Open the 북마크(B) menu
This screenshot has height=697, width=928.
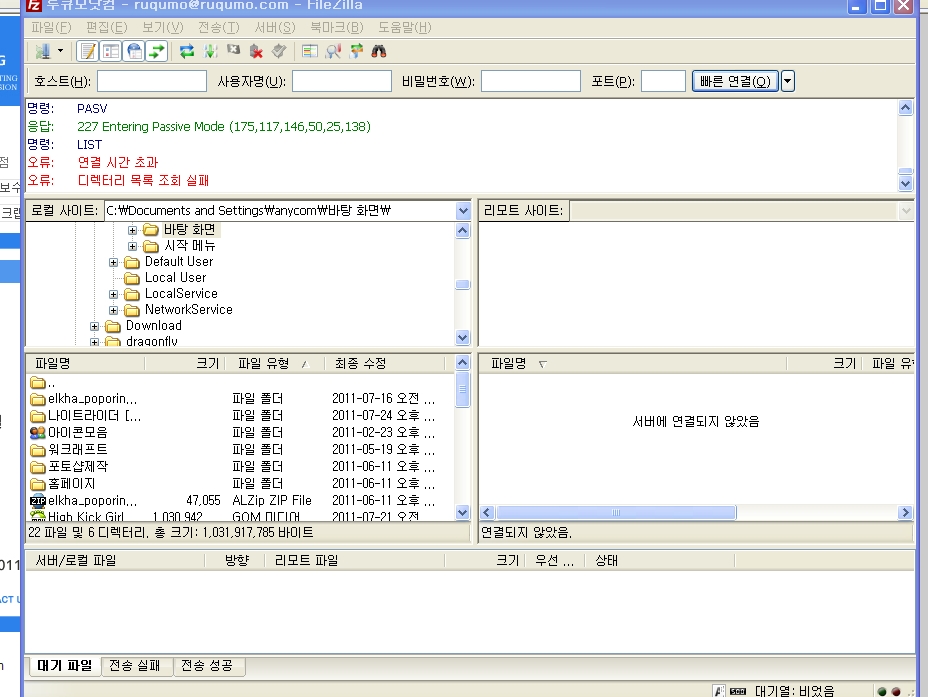click(x=335, y=27)
